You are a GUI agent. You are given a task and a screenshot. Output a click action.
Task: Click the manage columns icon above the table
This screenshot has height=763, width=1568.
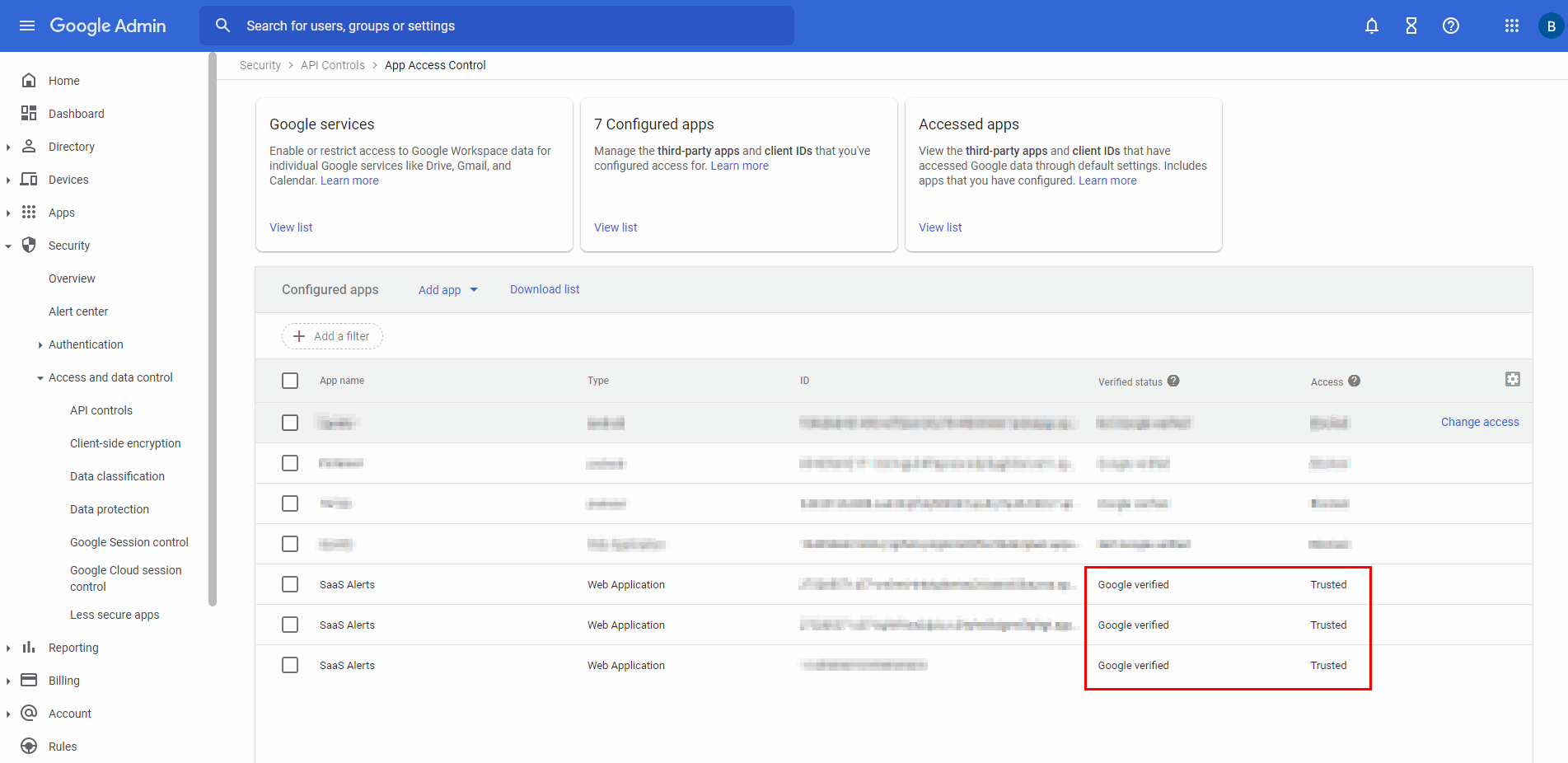tap(1514, 379)
